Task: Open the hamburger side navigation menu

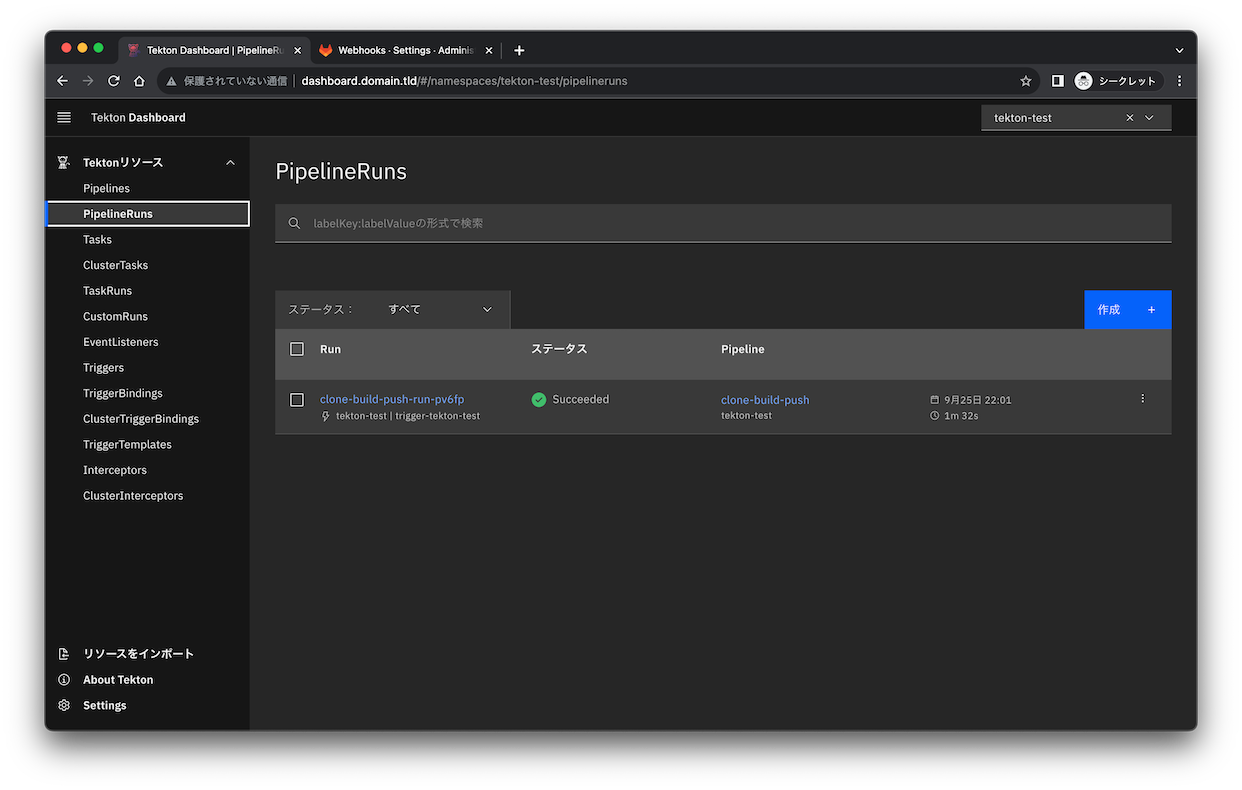Action: tap(64, 117)
